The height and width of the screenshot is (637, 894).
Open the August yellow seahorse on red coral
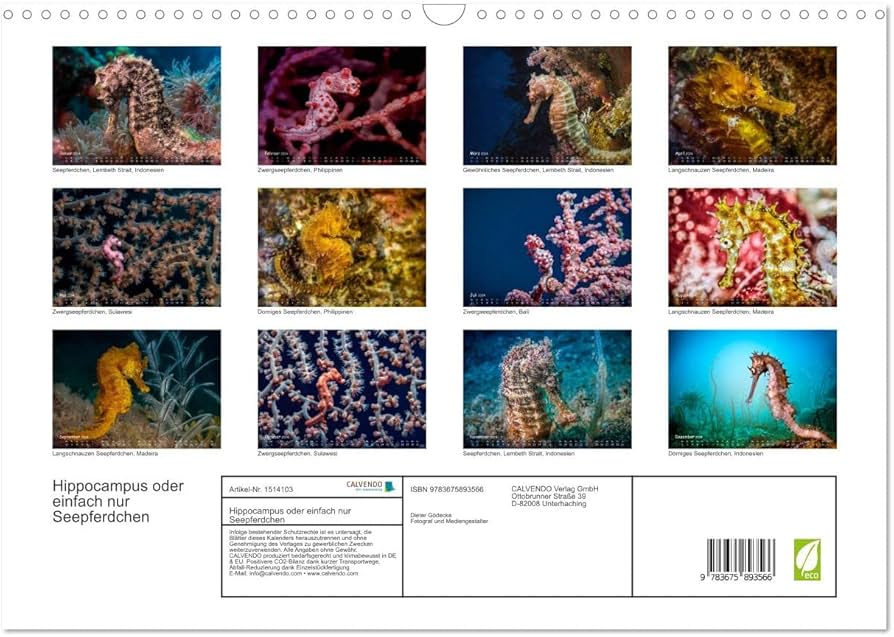[753, 247]
